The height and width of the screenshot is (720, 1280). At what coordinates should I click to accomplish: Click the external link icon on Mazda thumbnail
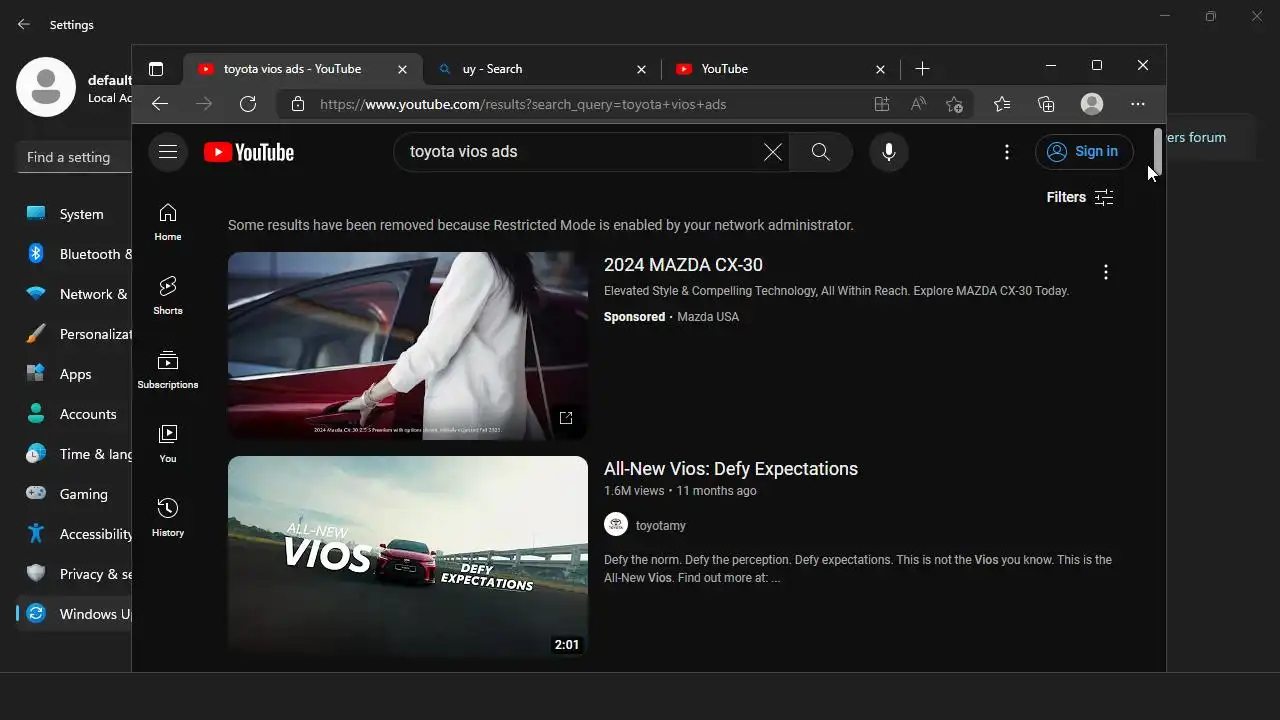(566, 418)
